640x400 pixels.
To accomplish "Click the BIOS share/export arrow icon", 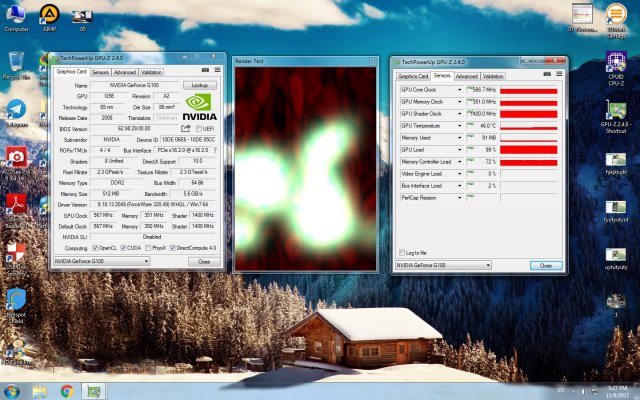I will click(185, 128).
